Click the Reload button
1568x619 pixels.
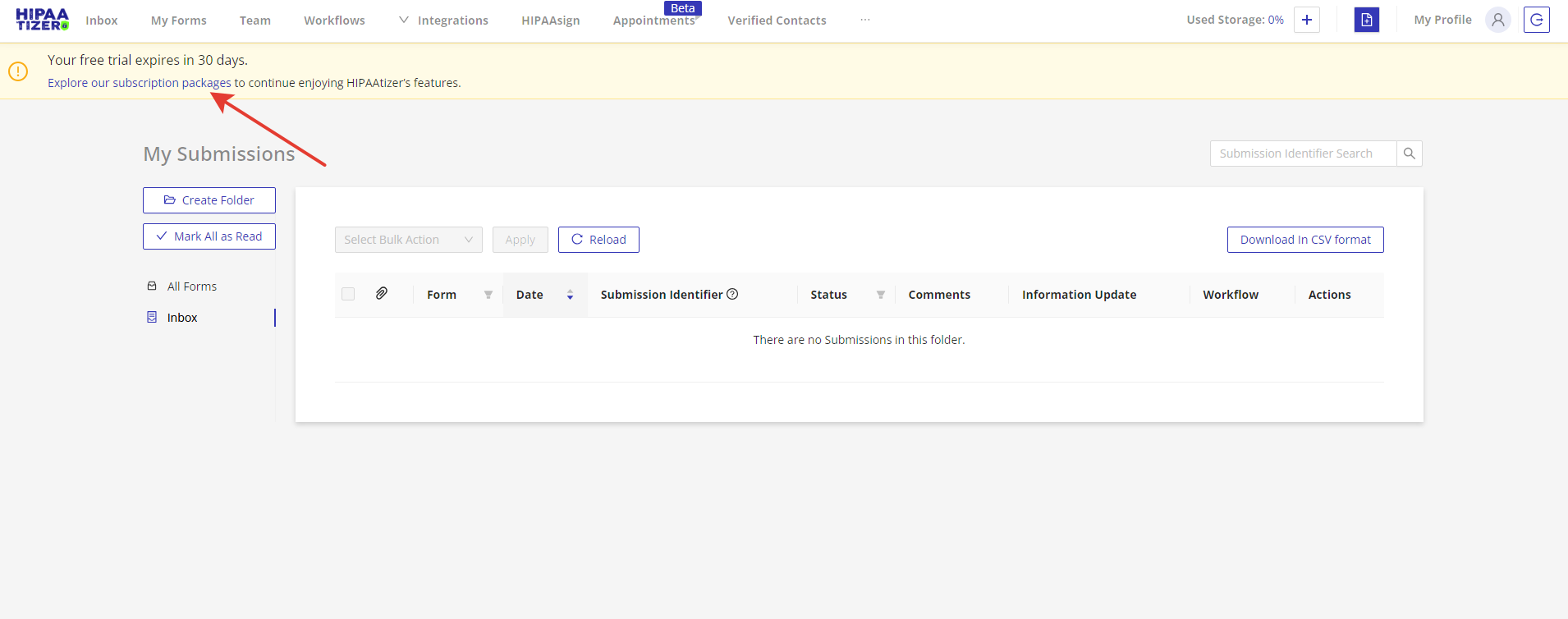pos(598,240)
